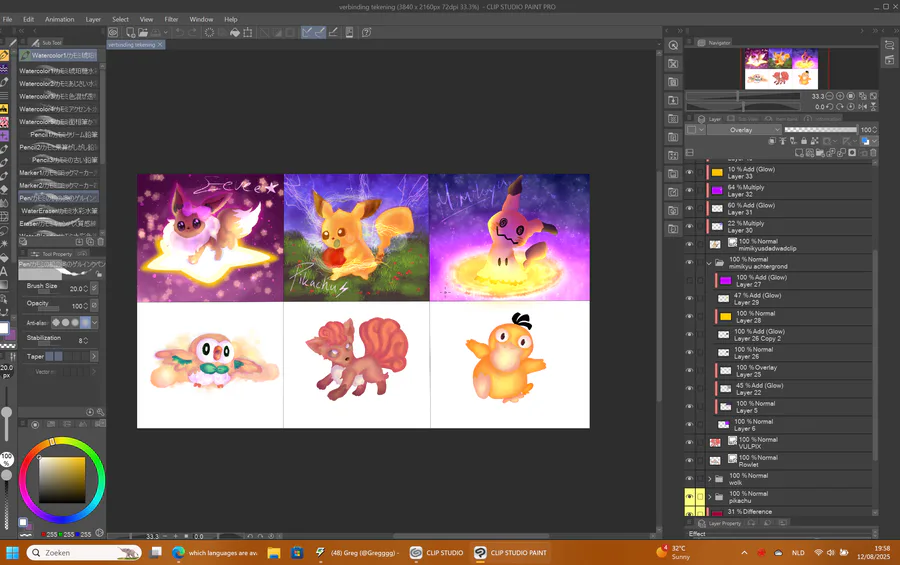Viewport: 900px width, 565px height.
Task: Click the Scale/Rotate transform icon
Action: point(248,33)
